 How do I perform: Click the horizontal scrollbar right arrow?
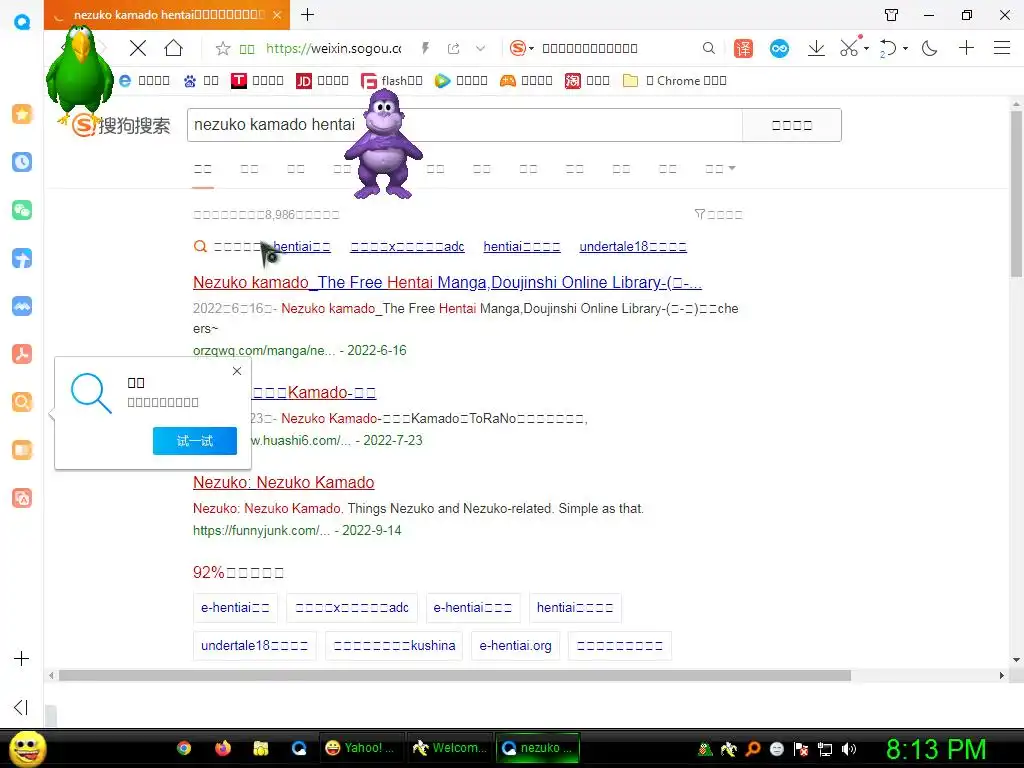pos(1002,675)
